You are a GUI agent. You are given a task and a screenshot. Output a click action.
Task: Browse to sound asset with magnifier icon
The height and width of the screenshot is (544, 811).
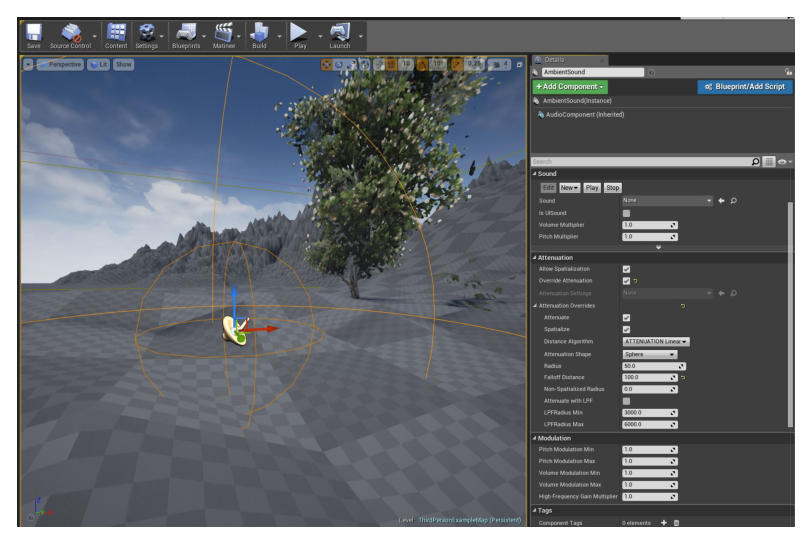[x=733, y=201]
